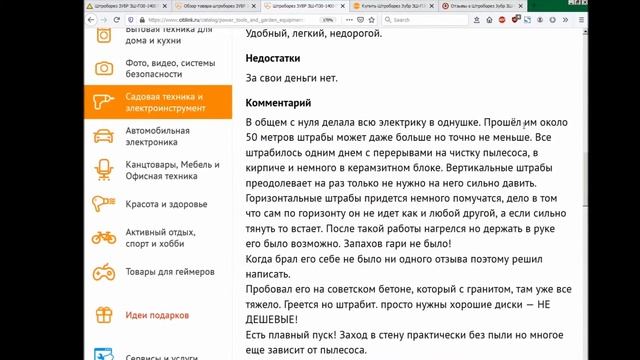The width and height of the screenshot is (640, 360).
Task: Click the gift box icon
Action: pos(104,315)
